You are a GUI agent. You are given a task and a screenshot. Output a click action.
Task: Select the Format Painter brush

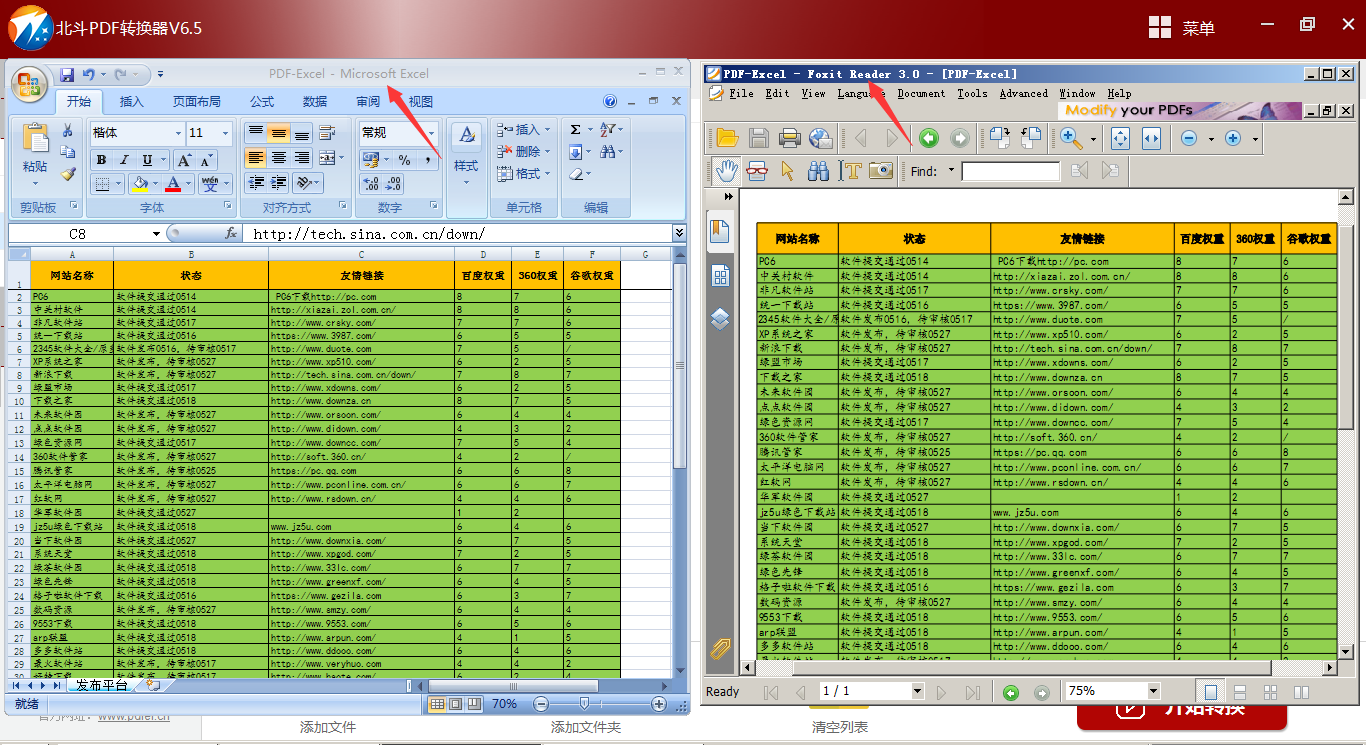pos(68,173)
